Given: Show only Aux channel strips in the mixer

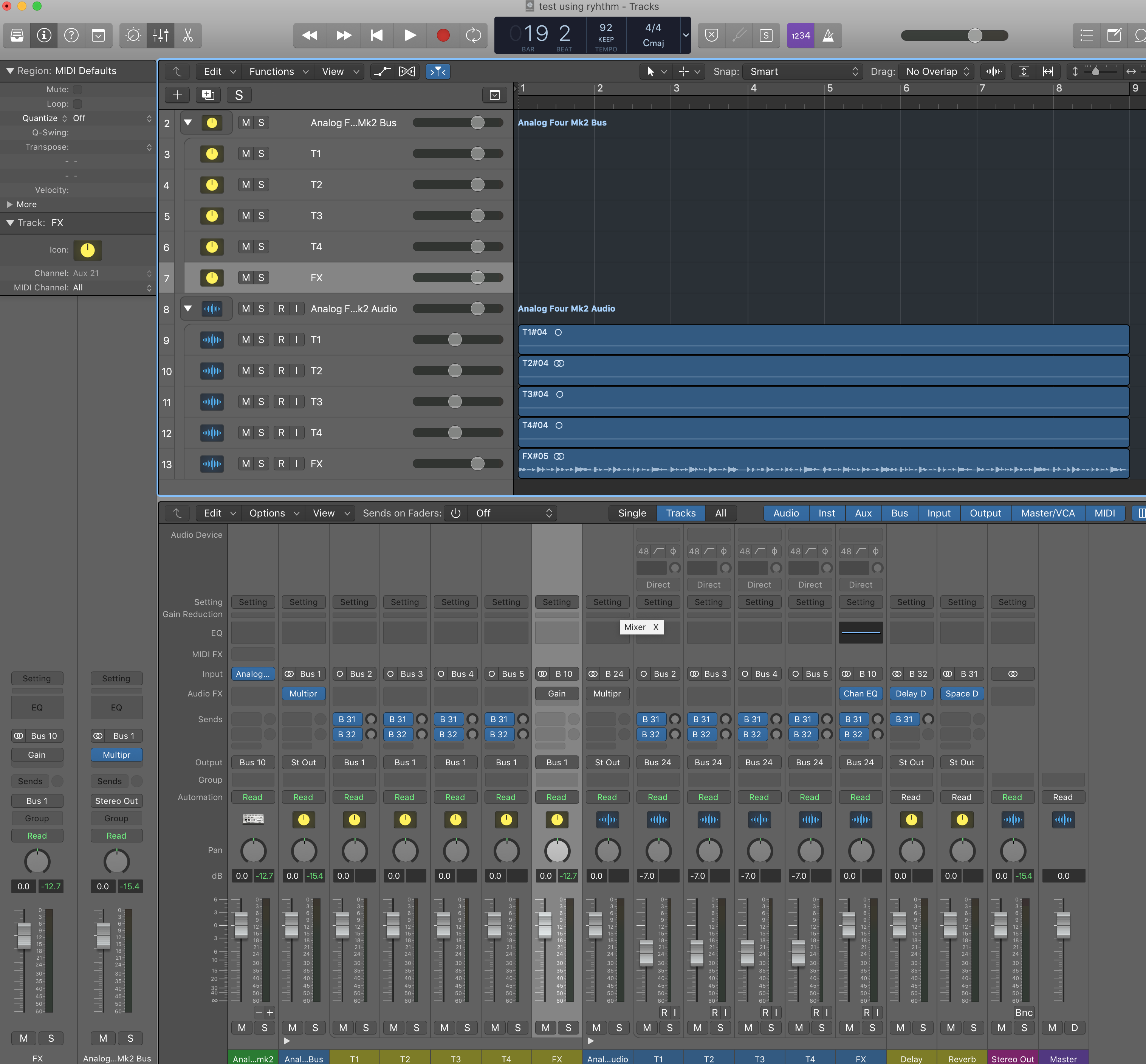Looking at the screenshot, I should (x=863, y=513).
